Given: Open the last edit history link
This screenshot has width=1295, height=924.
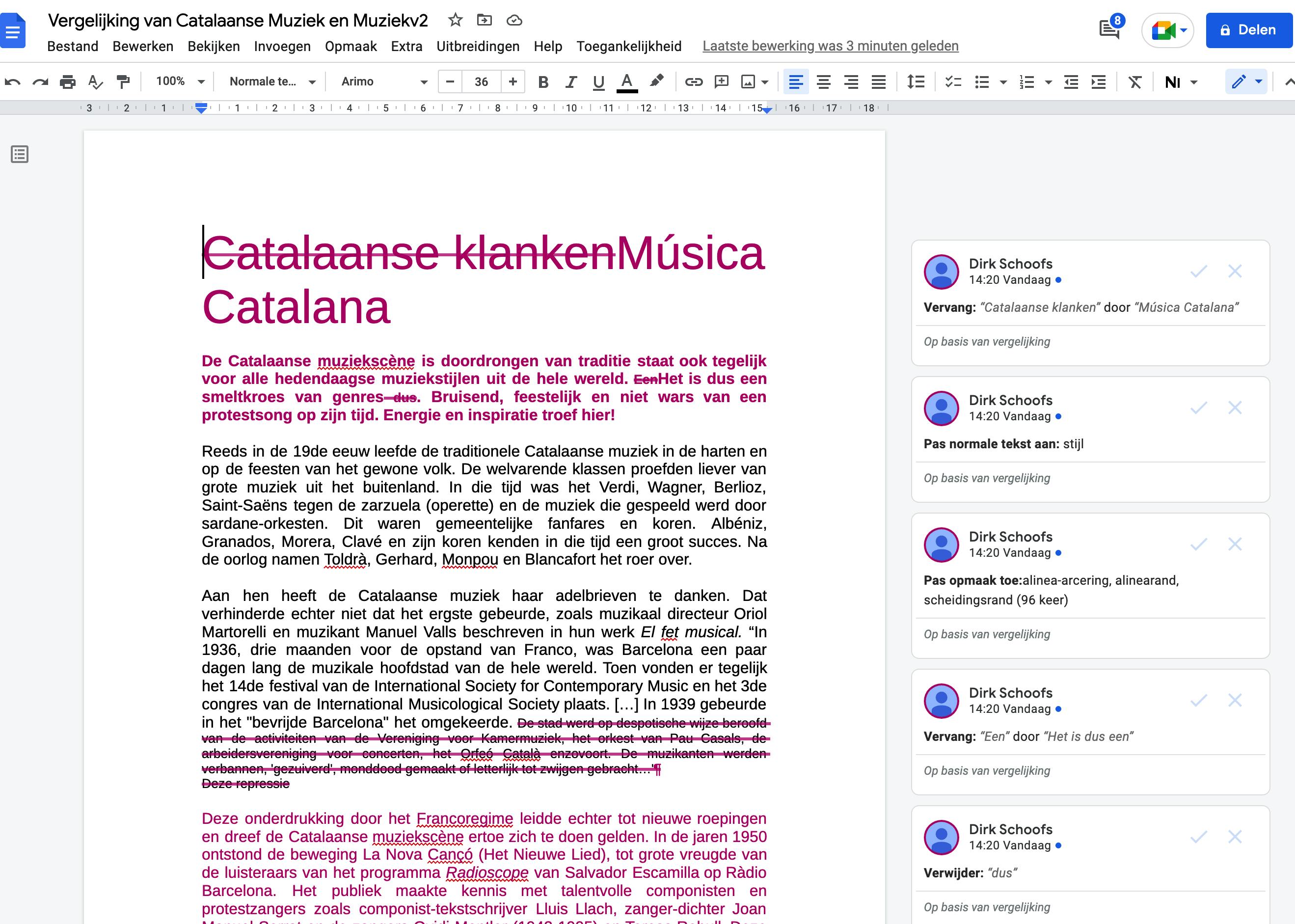Looking at the screenshot, I should tap(830, 46).
